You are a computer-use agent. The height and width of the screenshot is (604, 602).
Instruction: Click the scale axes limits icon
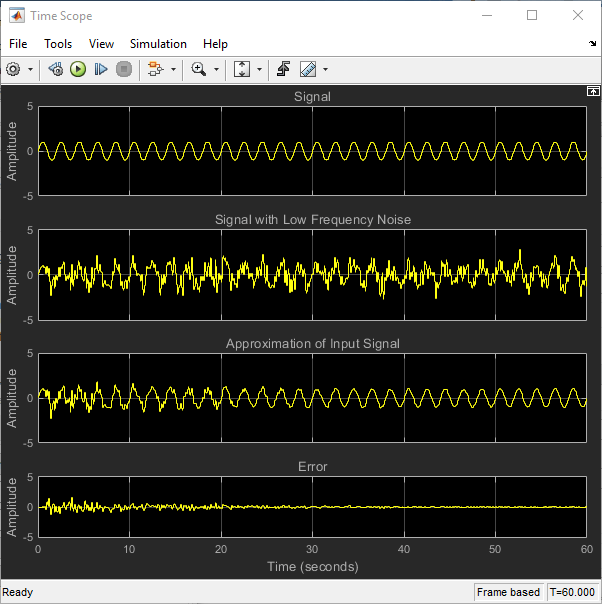(x=242, y=70)
